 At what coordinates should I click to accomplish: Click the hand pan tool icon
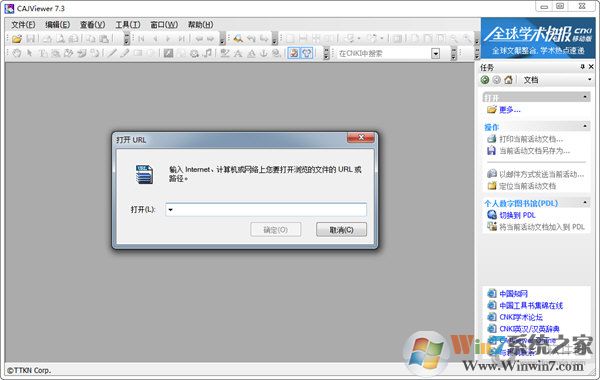point(16,53)
